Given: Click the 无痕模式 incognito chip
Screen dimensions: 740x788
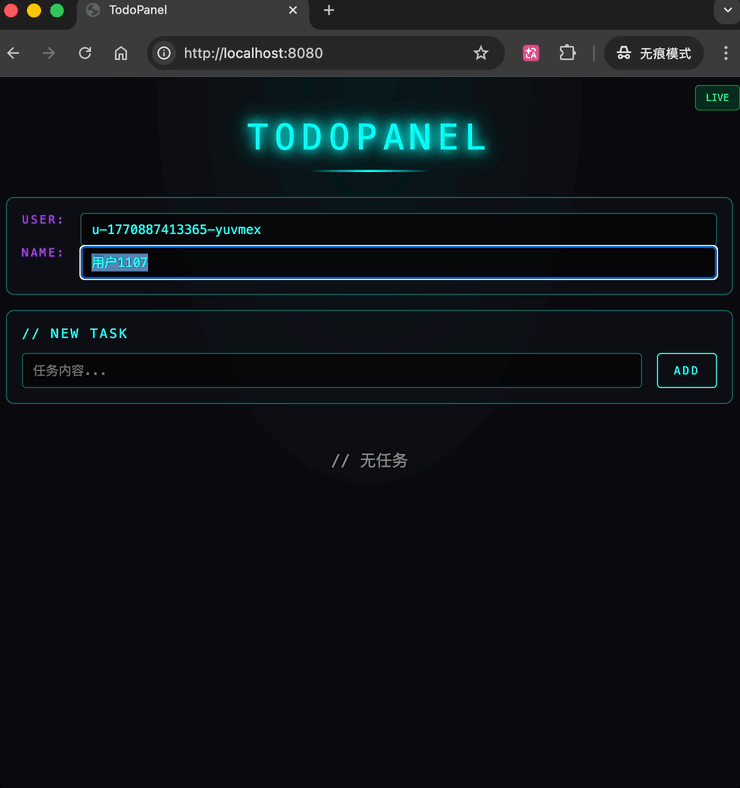Looking at the screenshot, I should pyautogui.click(x=654, y=53).
